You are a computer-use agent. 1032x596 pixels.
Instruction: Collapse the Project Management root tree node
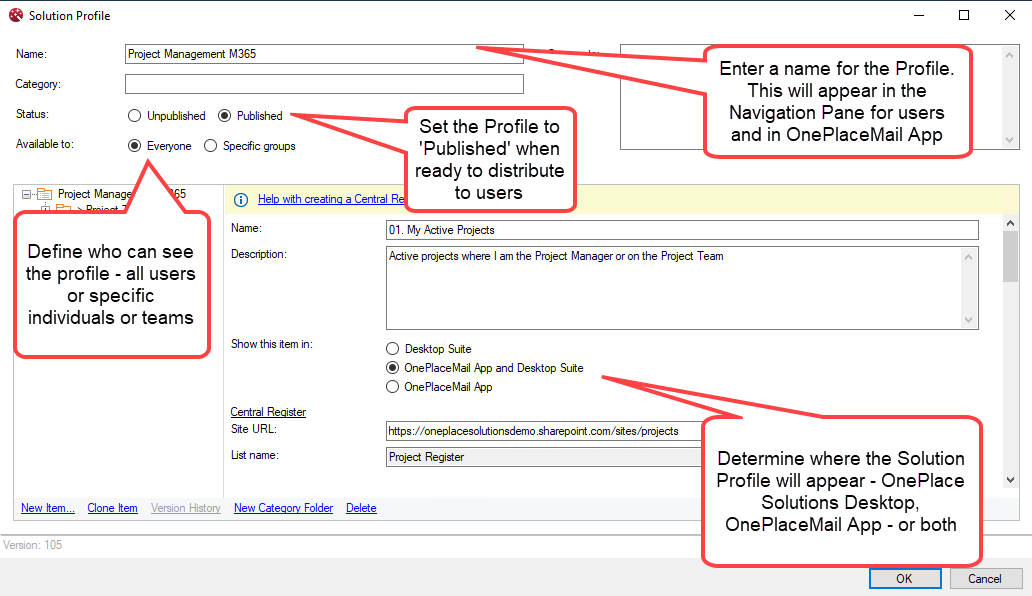(26, 194)
